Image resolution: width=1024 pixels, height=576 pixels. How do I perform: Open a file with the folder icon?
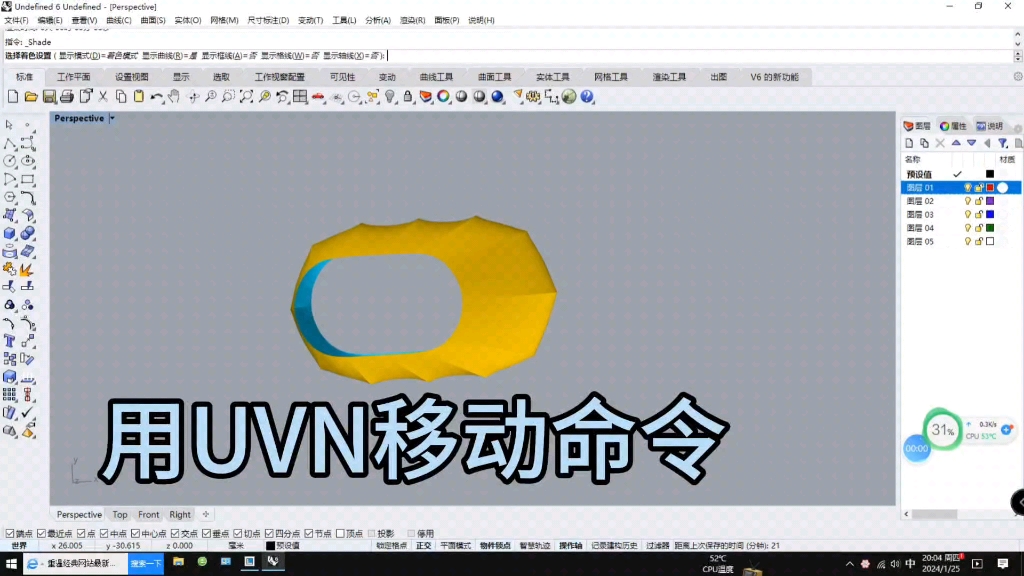(31, 97)
